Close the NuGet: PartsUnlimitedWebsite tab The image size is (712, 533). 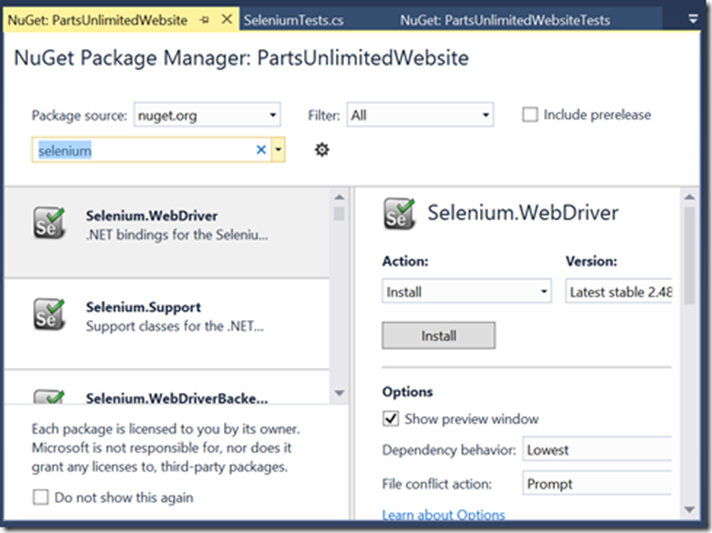point(227,19)
